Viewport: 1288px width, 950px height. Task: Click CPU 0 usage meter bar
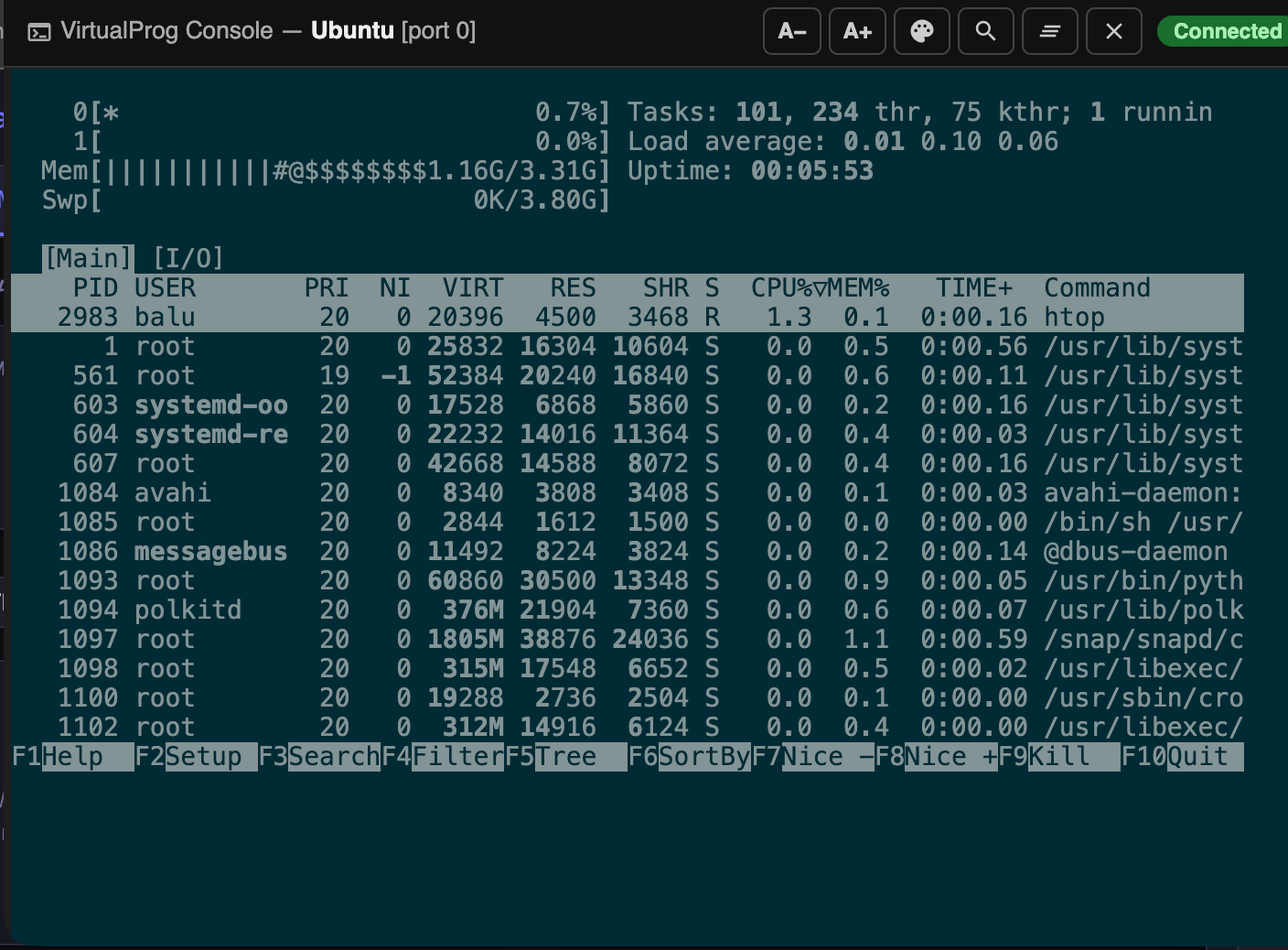(x=341, y=113)
